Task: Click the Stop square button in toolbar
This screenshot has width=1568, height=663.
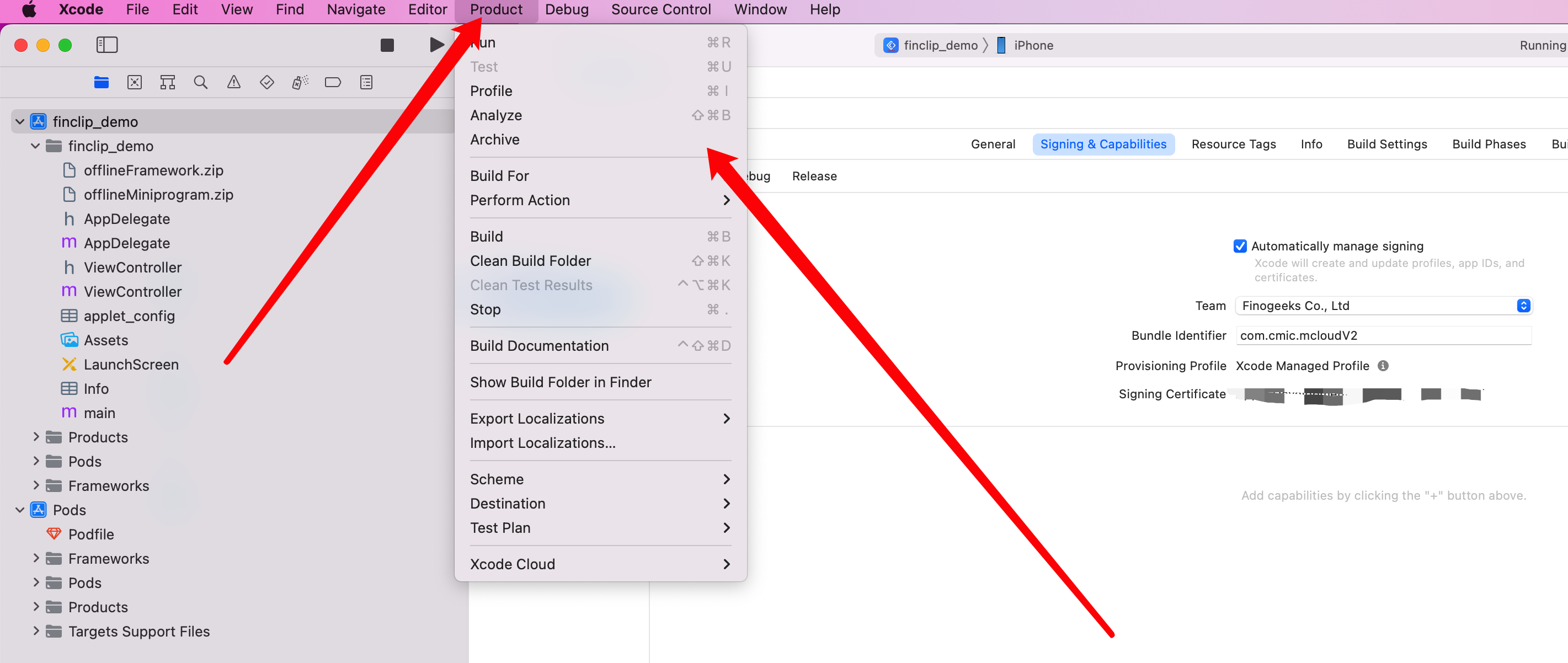Action: click(387, 45)
